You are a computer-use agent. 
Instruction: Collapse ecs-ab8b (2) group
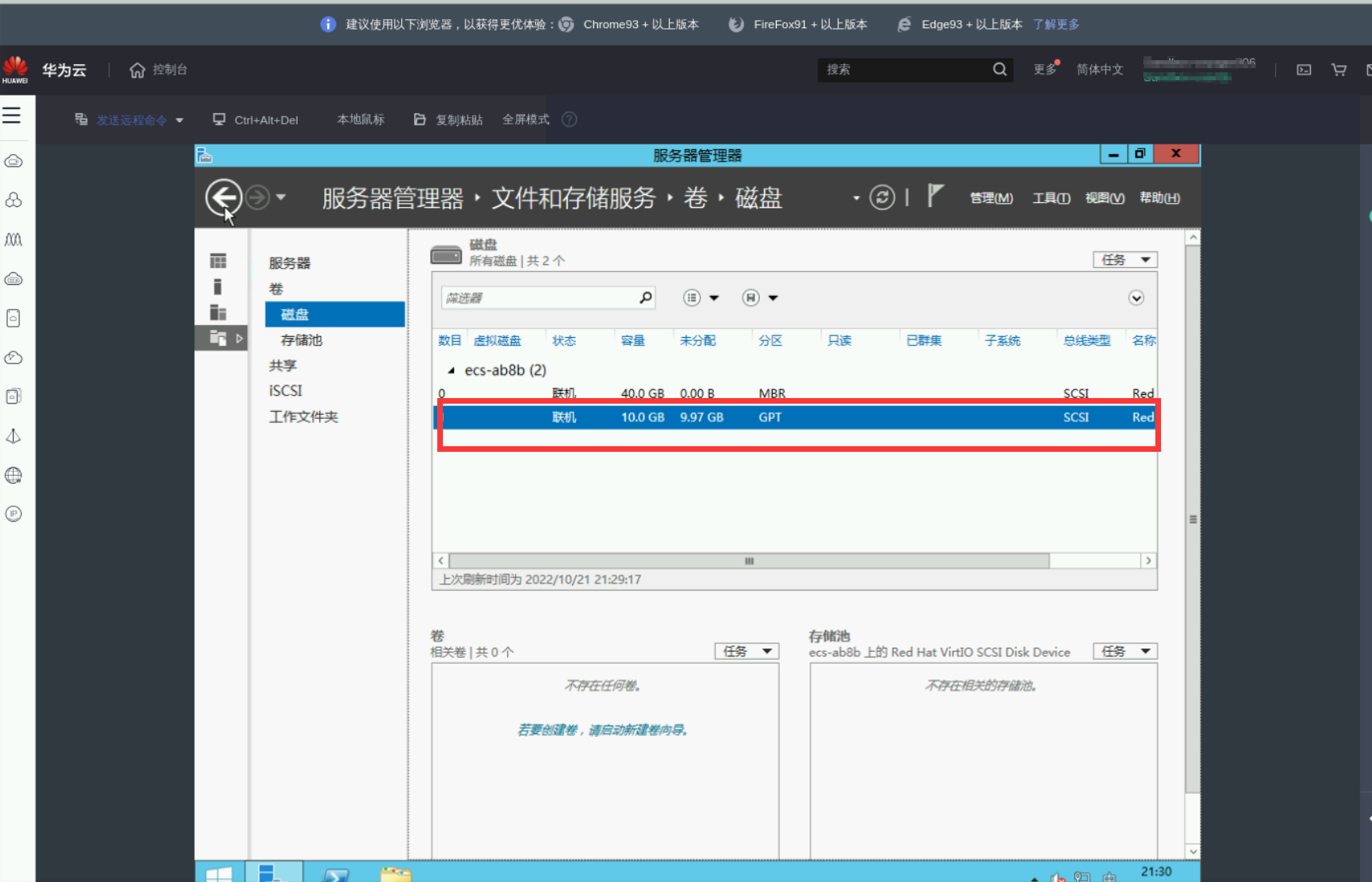coord(451,371)
